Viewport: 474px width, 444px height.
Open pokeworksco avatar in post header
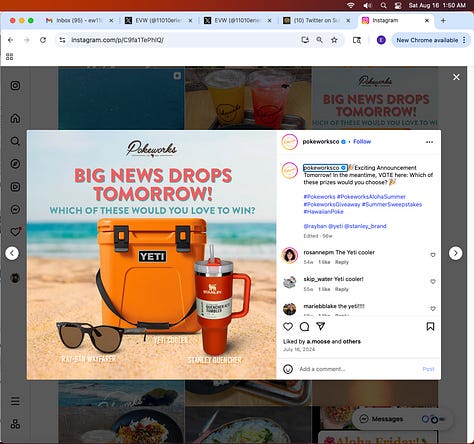pos(289,142)
